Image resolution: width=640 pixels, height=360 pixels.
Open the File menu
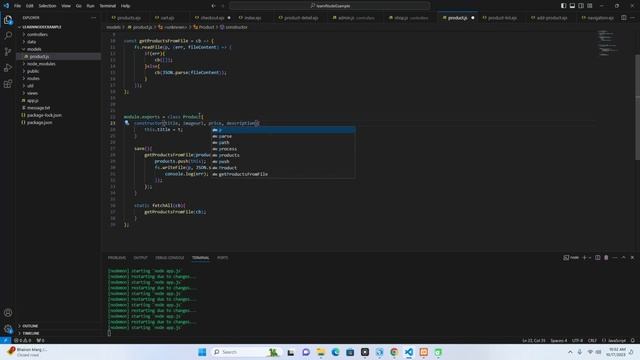click(18, 6)
